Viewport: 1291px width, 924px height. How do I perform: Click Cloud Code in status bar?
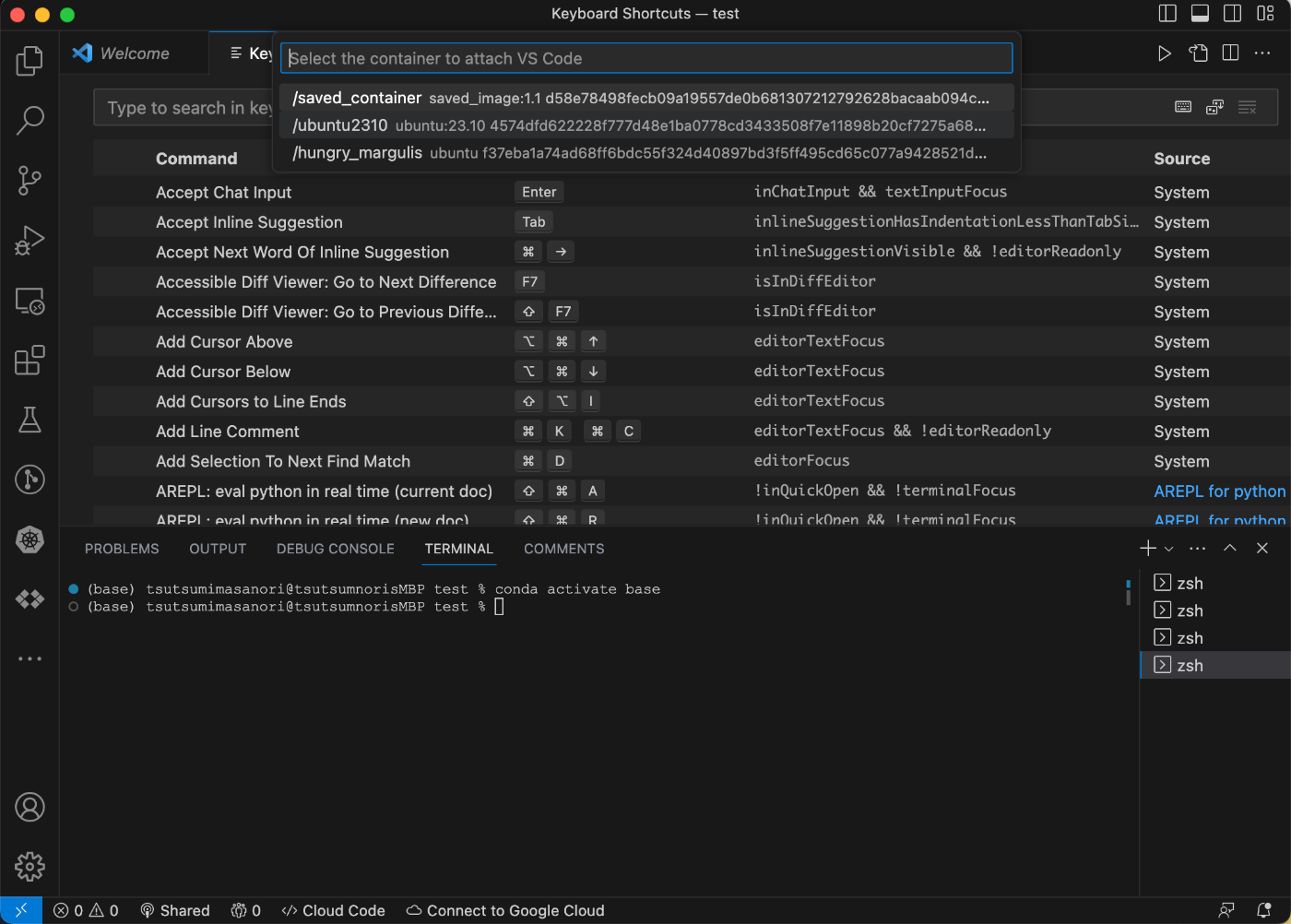click(333, 910)
